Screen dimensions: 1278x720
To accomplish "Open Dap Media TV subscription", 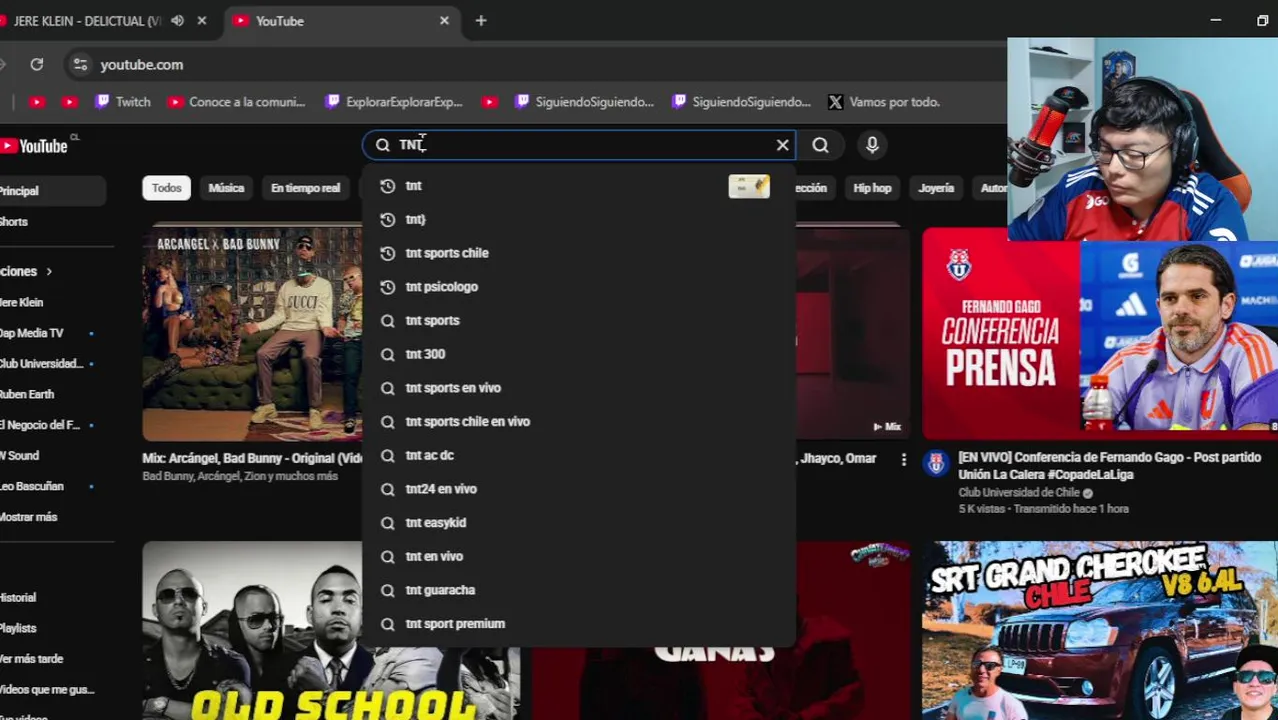I will pyautogui.click(x=32, y=333).
